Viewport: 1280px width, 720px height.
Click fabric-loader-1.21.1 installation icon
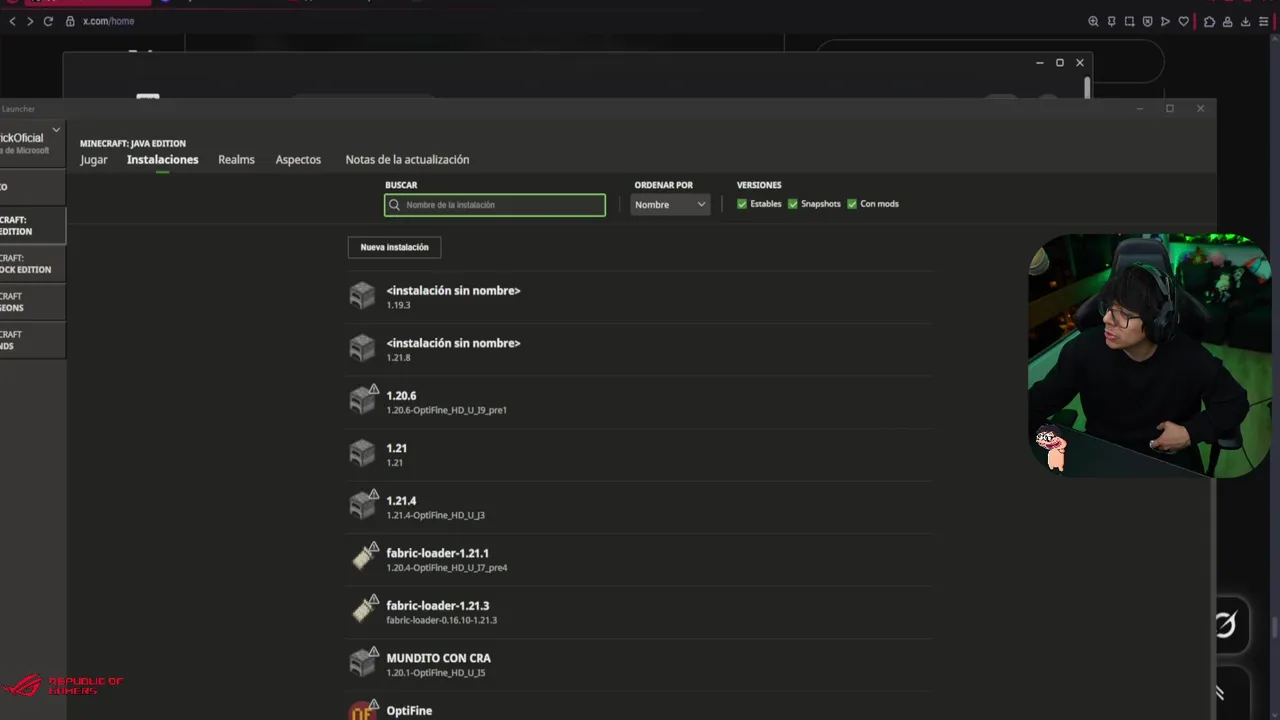coord(364,557)
